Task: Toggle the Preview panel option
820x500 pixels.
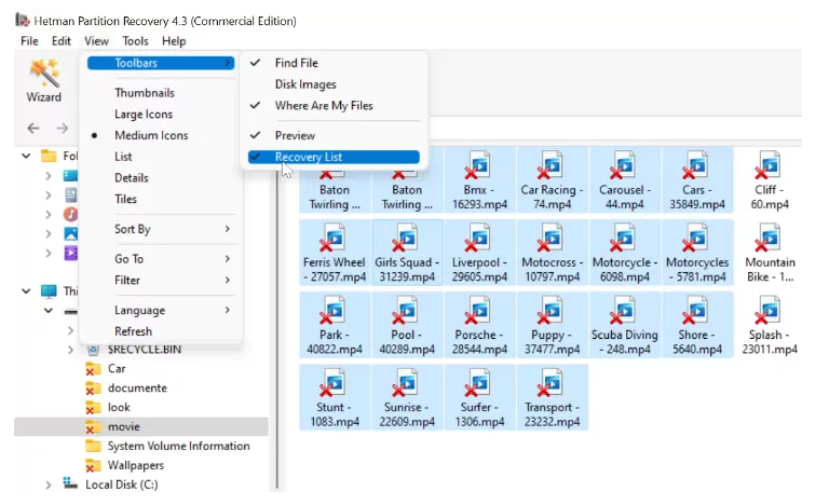Action: coord(334,135)
